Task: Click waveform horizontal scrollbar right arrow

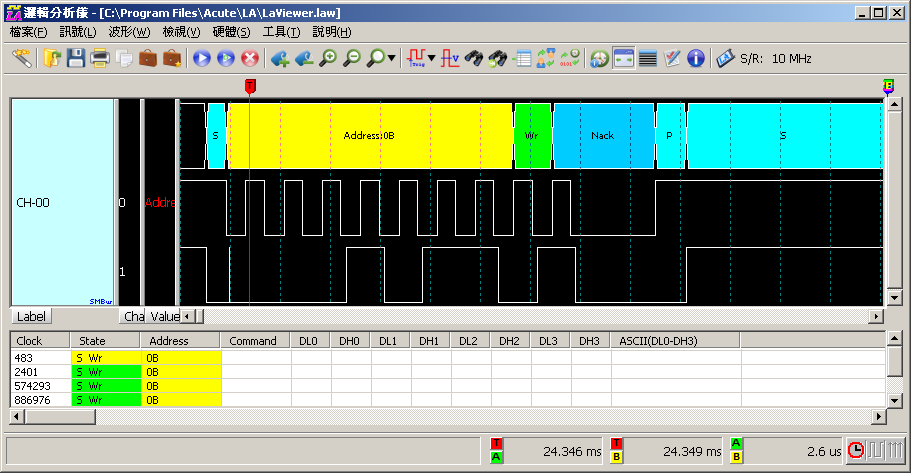Action: (876, 316)
